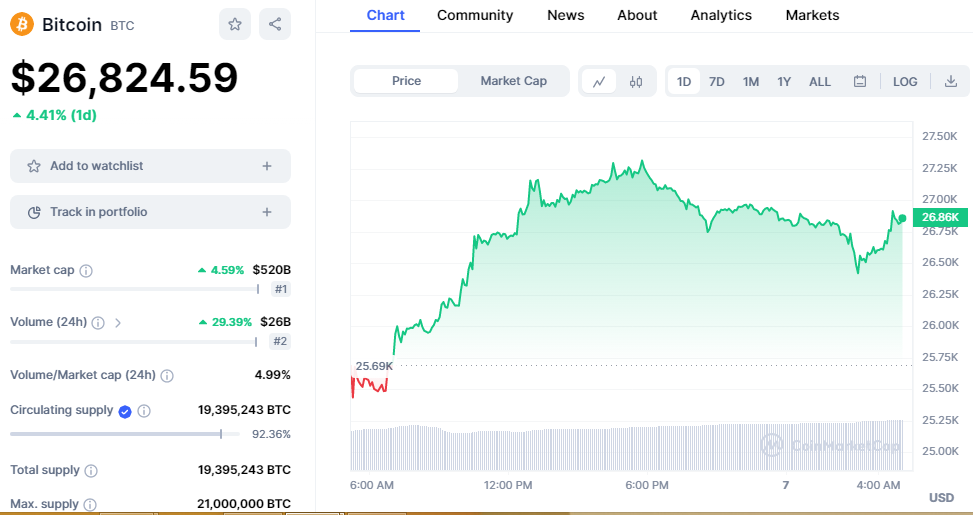Screen dimensions: 973x515
Task: Toggle LOG scale on chart
Action: click(905, 81)
